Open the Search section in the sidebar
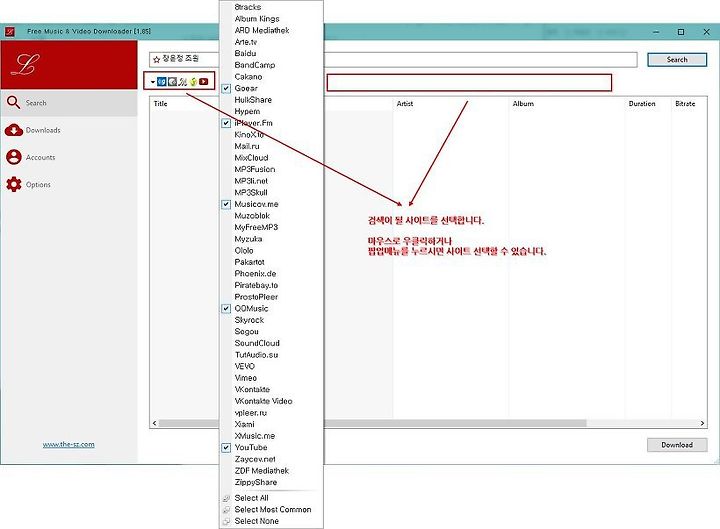Image resolution: width=720 pixels, height=529 pixels. click(x=69, y=103)
